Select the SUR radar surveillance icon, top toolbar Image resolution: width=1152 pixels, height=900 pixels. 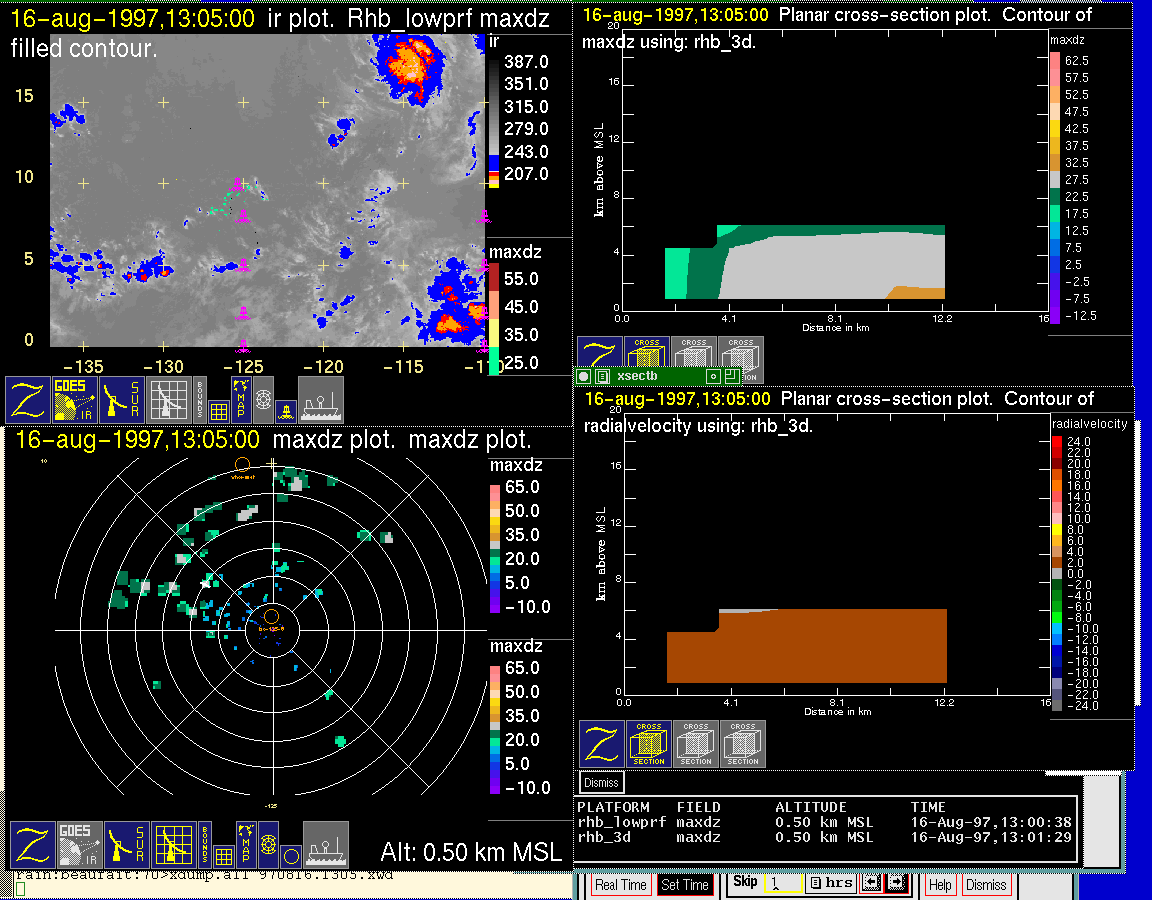pyautogui.click(x=123, y=399)
